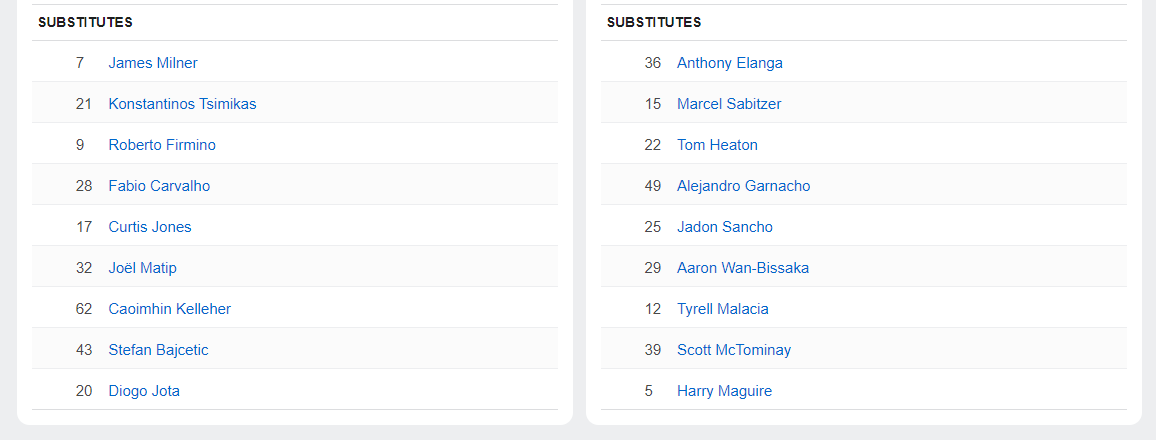Click the Konstantinos Tsimikas link

182,104
